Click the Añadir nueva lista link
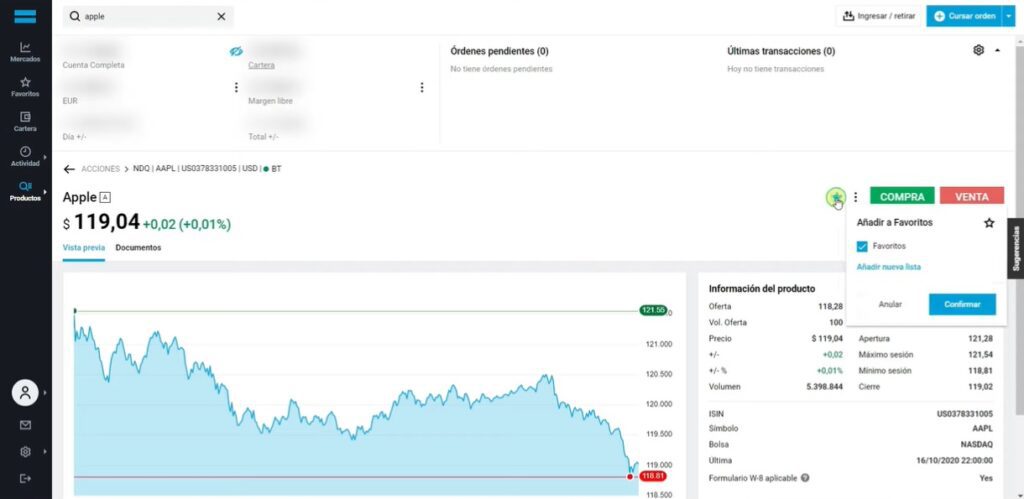 click(x=888, y=267)
